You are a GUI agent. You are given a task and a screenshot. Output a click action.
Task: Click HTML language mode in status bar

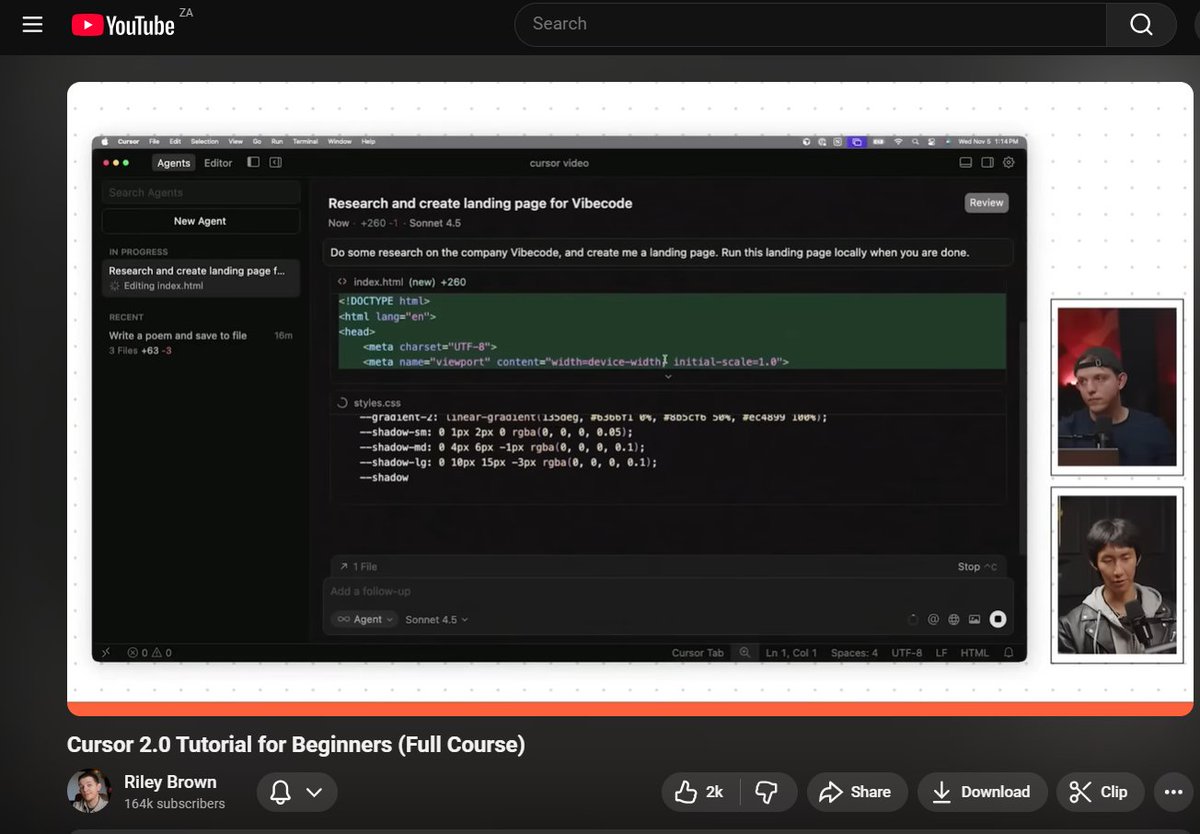tap(974, 652)
